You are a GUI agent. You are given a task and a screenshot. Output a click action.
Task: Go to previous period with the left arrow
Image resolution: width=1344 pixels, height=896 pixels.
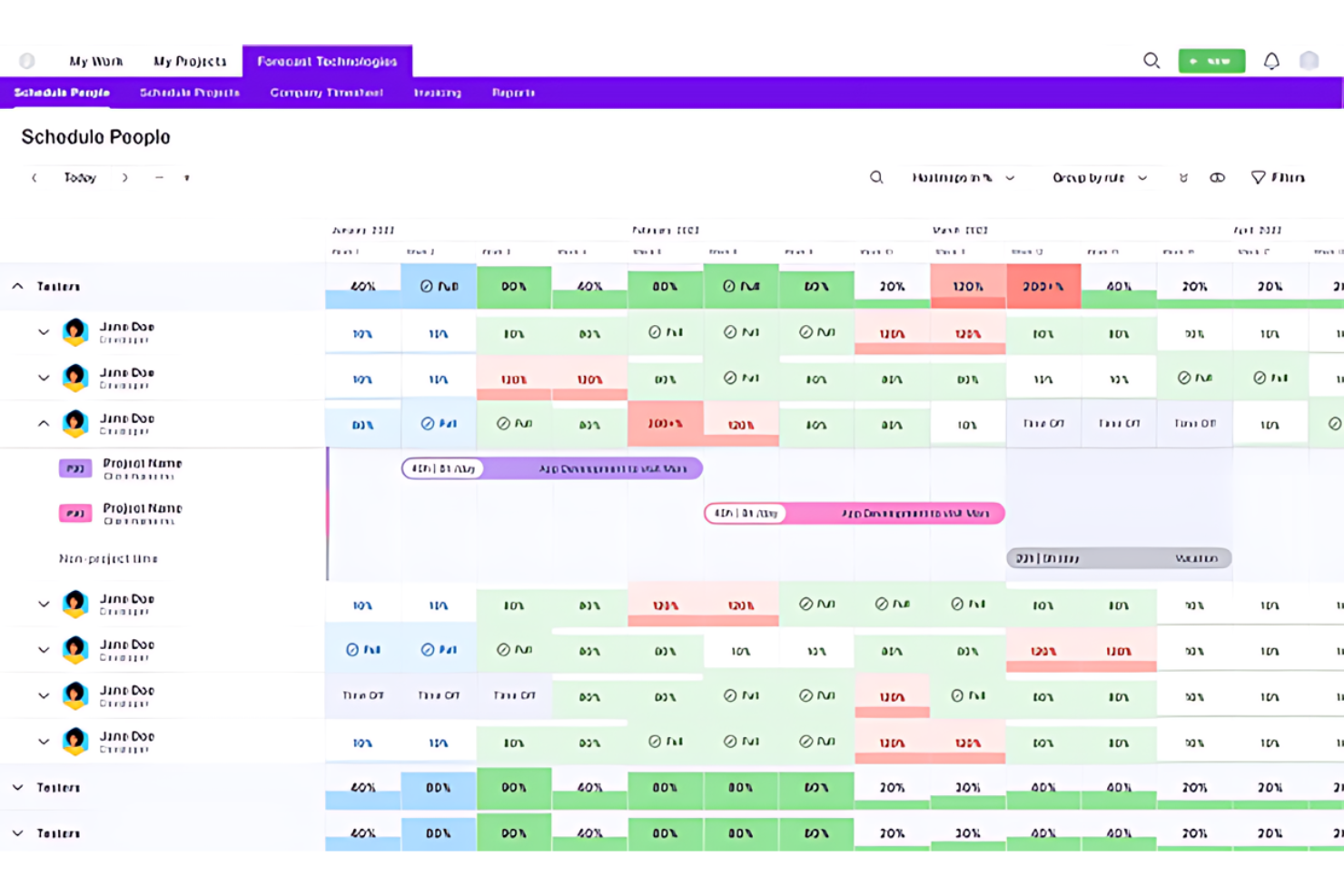[x=35, y=178]
